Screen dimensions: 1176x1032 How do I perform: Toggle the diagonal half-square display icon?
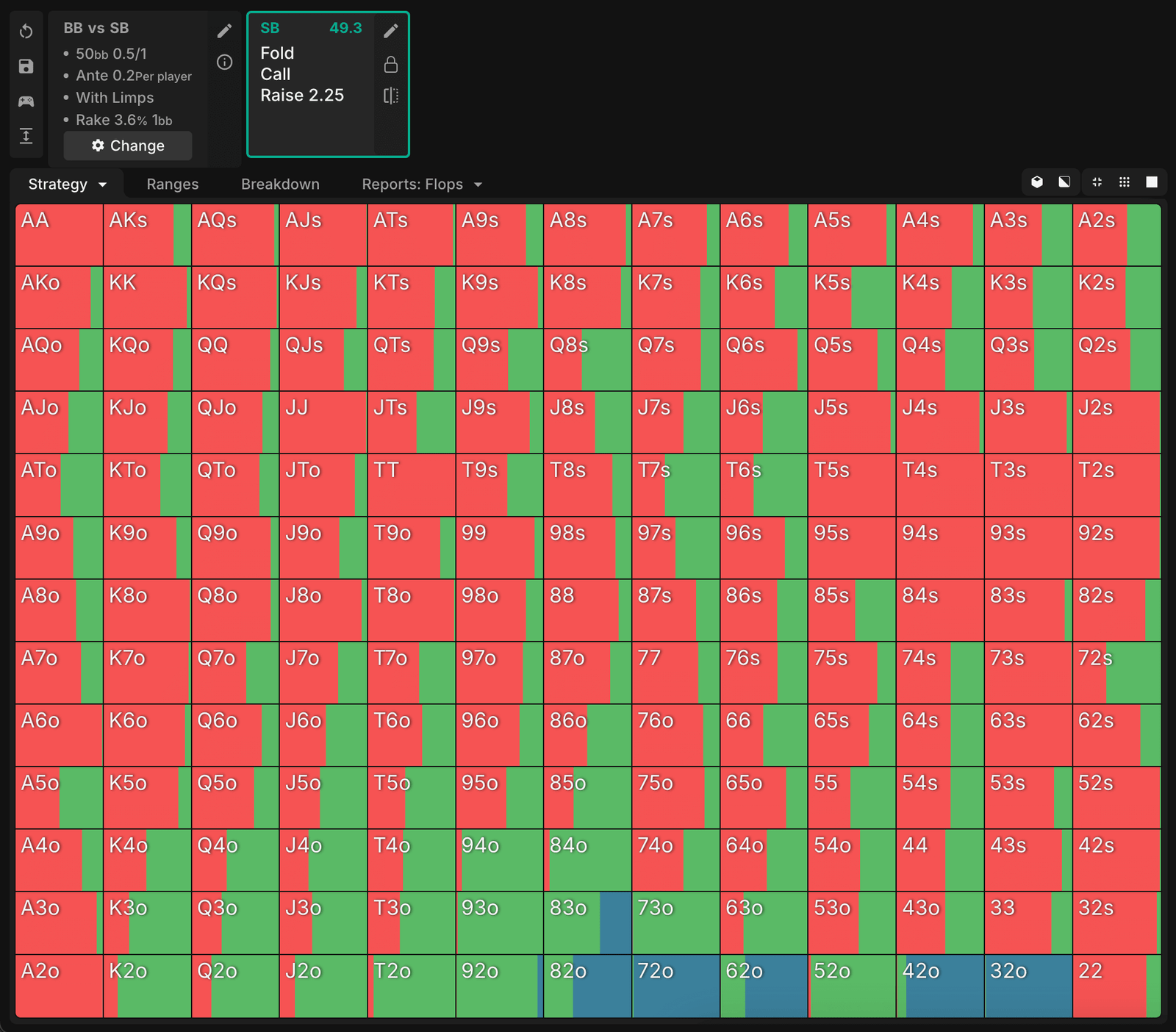[x=1064, y=182]
